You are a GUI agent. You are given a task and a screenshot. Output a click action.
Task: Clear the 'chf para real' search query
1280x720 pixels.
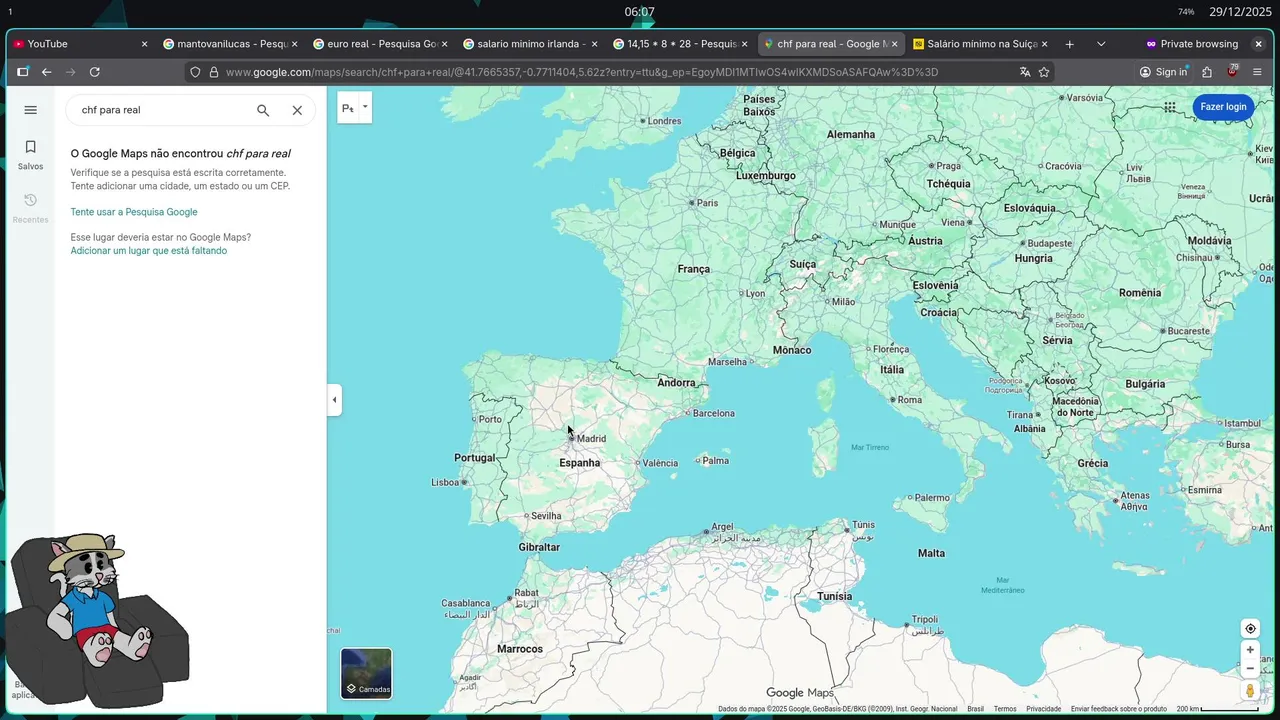point(297,110)
